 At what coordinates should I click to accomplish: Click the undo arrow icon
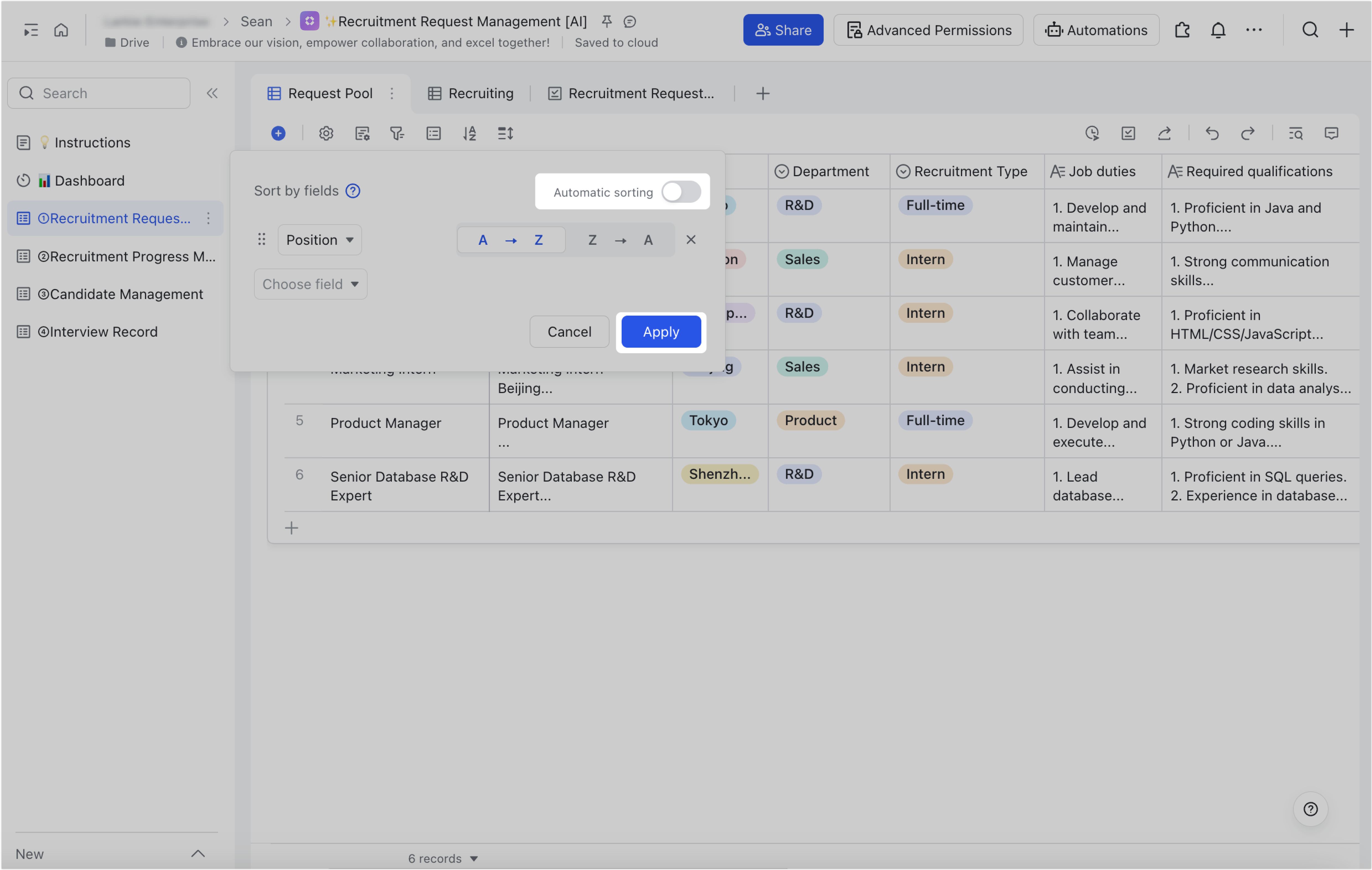point(1212,133)
